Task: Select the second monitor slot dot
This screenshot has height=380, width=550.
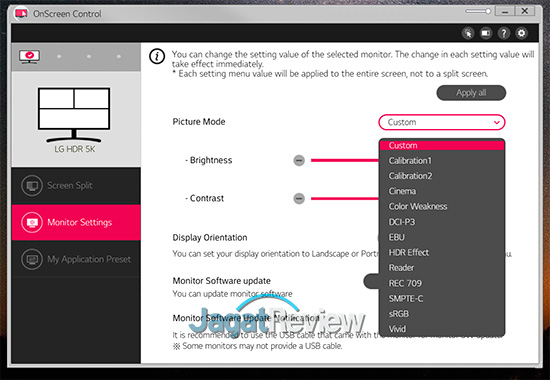Action: coord(59,56)
